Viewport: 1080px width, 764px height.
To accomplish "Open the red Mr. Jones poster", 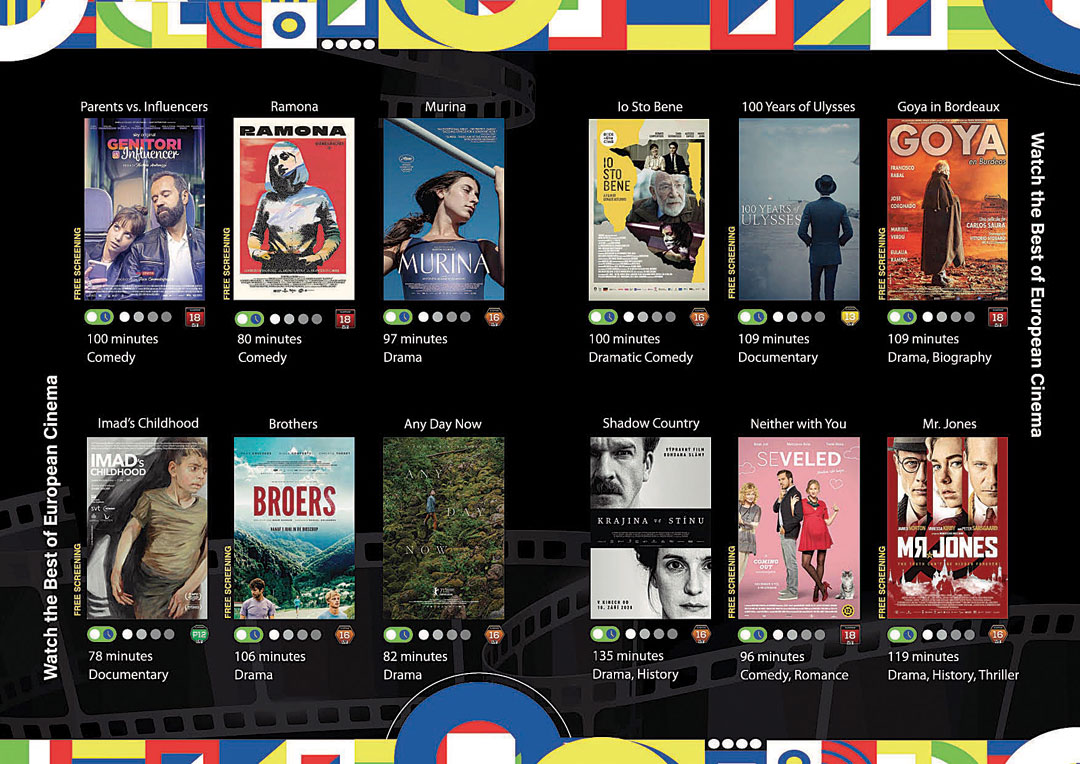I will click(947, 528).
